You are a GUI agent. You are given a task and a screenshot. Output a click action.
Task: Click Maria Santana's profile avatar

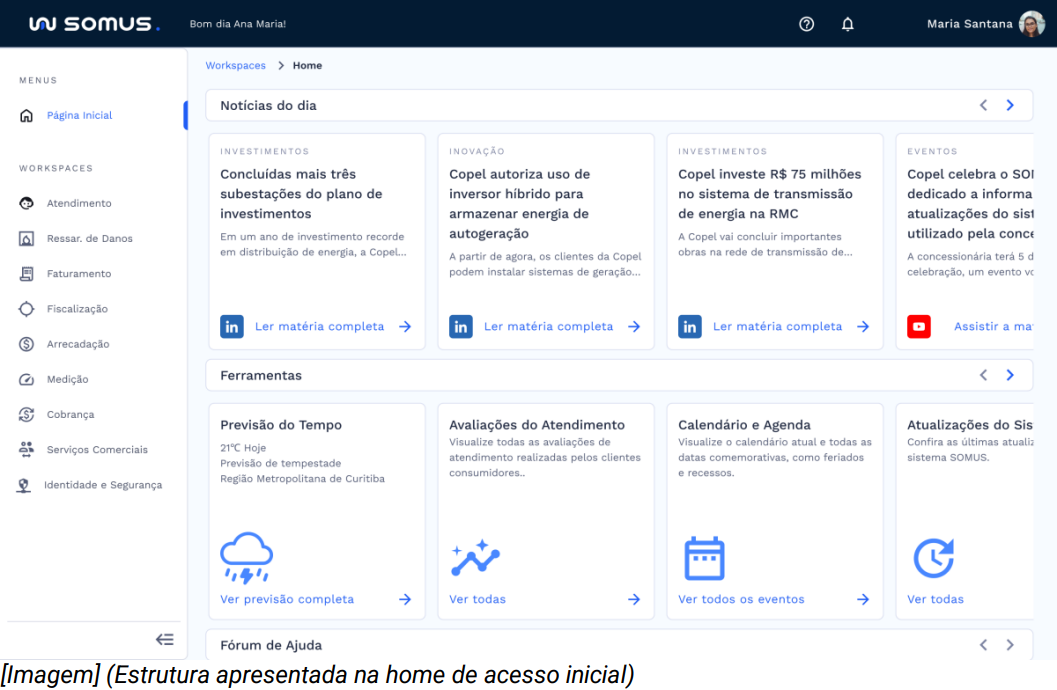pos(1032,24)
